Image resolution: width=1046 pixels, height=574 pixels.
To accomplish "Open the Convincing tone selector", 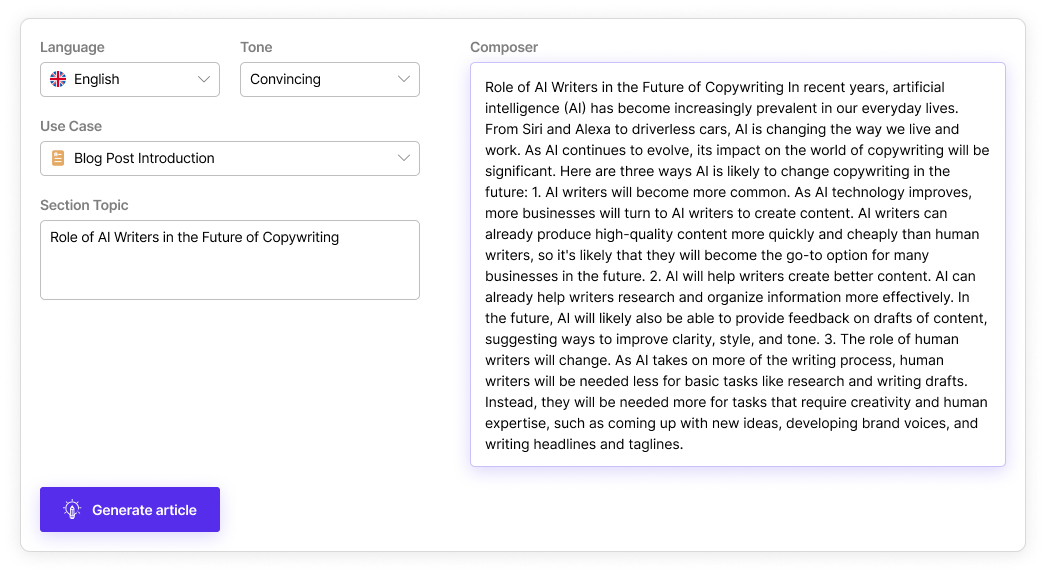I will click(330, 79).
